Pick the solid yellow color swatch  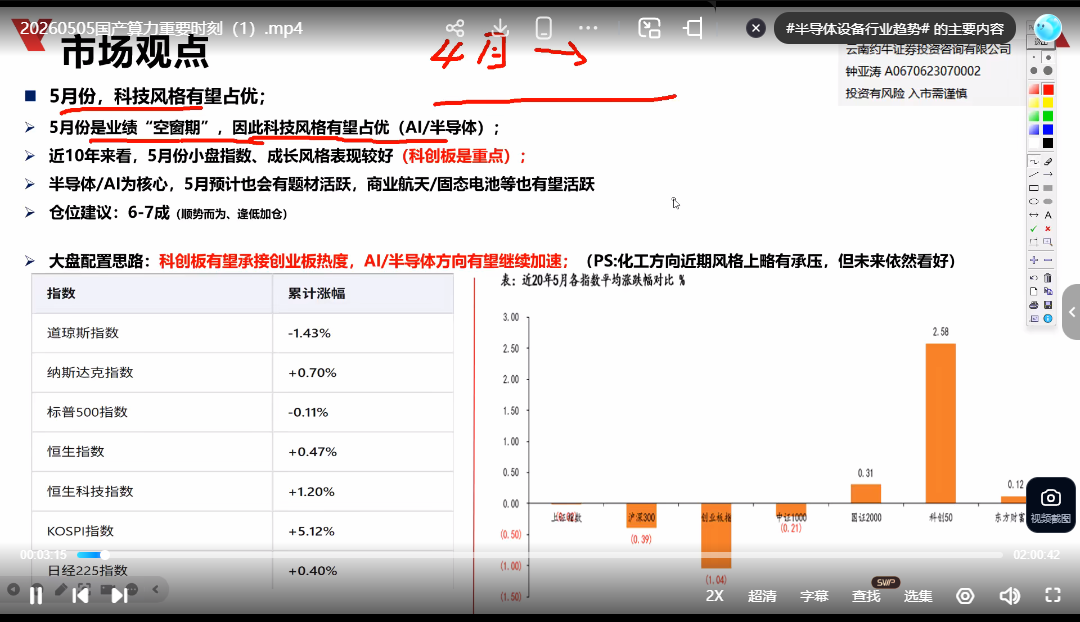tap(1048, 103)
